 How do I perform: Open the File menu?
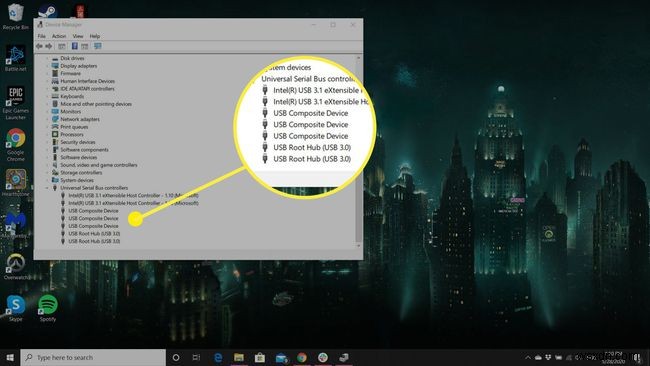click(x=41, y=36)
